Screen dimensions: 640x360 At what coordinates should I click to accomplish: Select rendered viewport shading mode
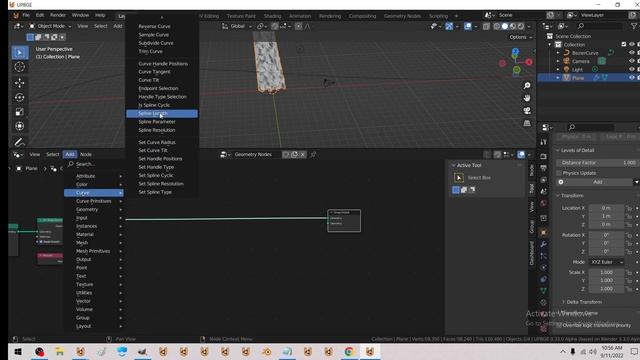tap(521, 26)
